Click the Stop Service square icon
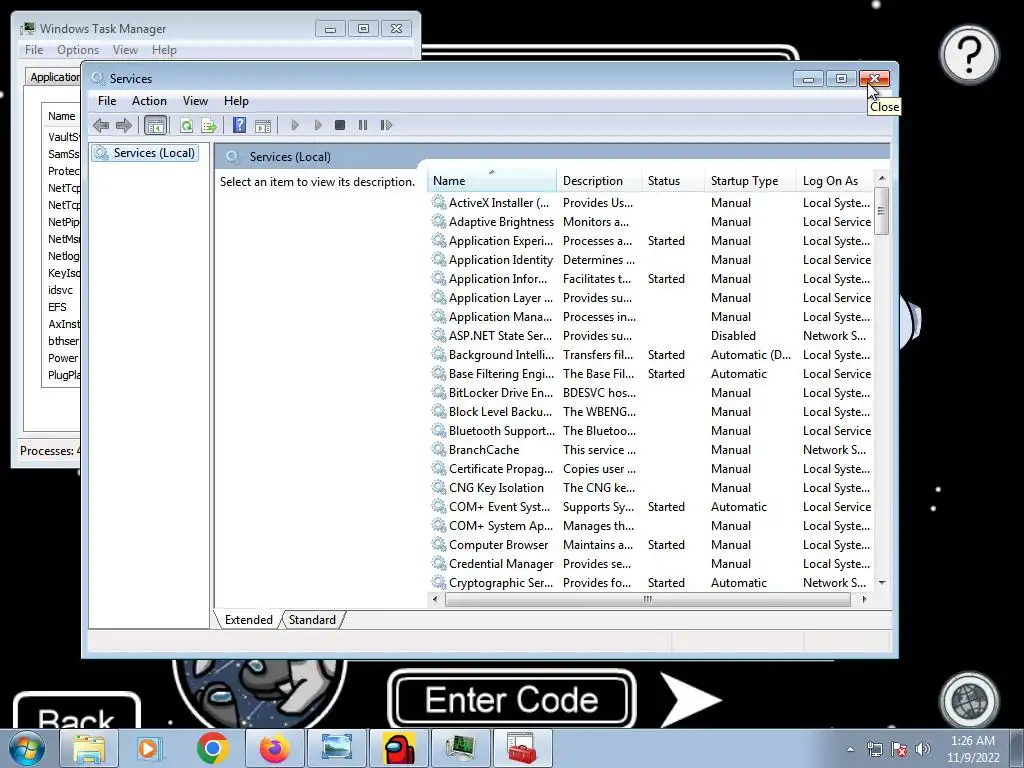This screenshot has width=1024, height=768. coord(340,125)
